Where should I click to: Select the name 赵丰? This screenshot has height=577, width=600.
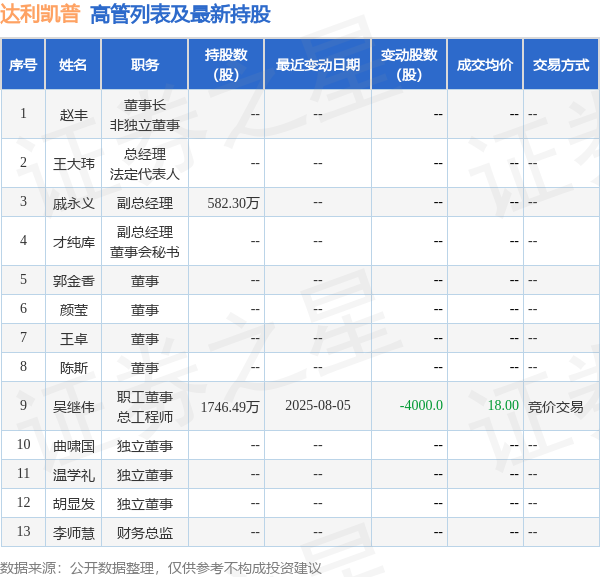[73, 115]
